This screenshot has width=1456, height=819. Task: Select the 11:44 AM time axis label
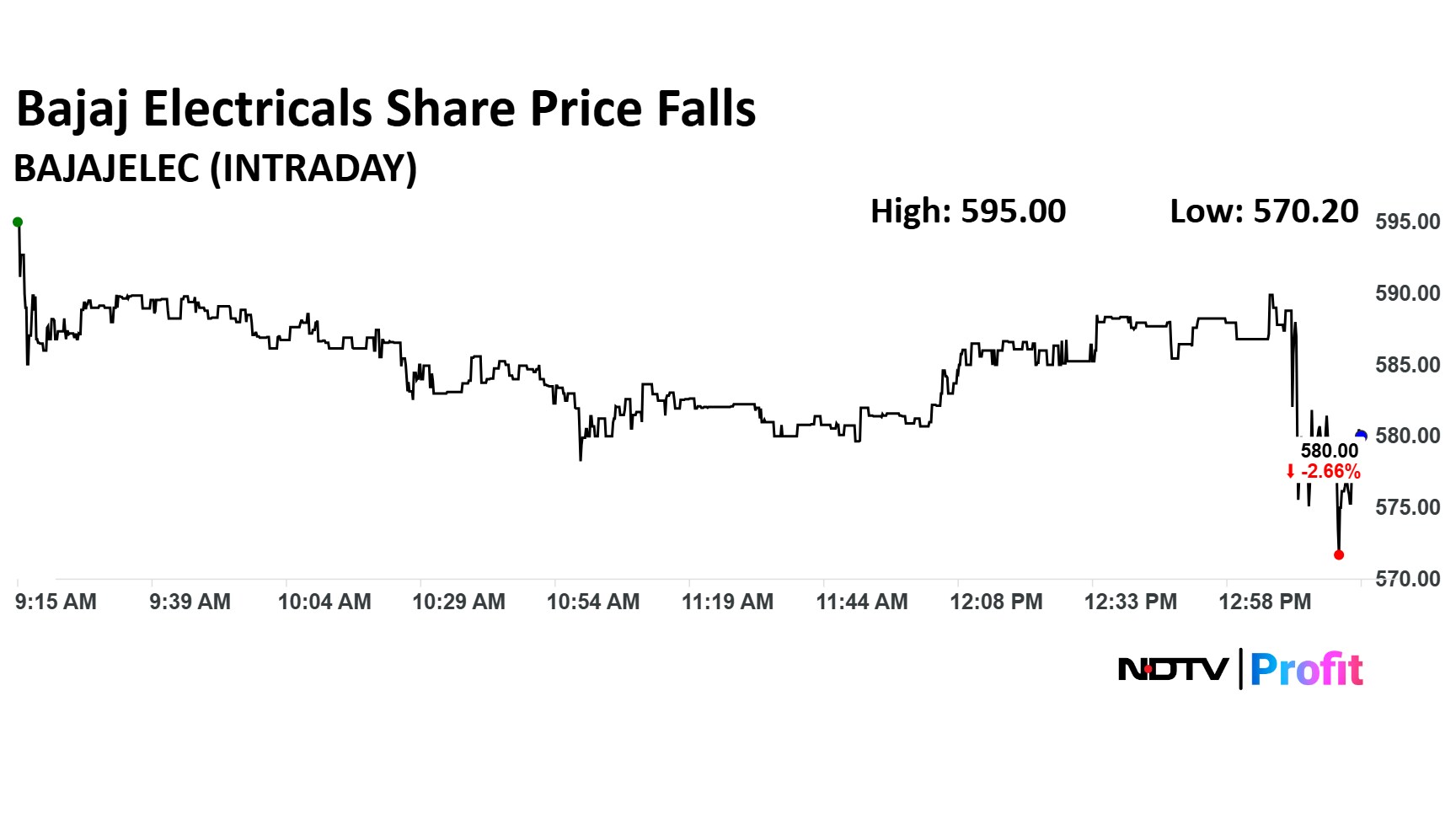[x=862, y=602]
